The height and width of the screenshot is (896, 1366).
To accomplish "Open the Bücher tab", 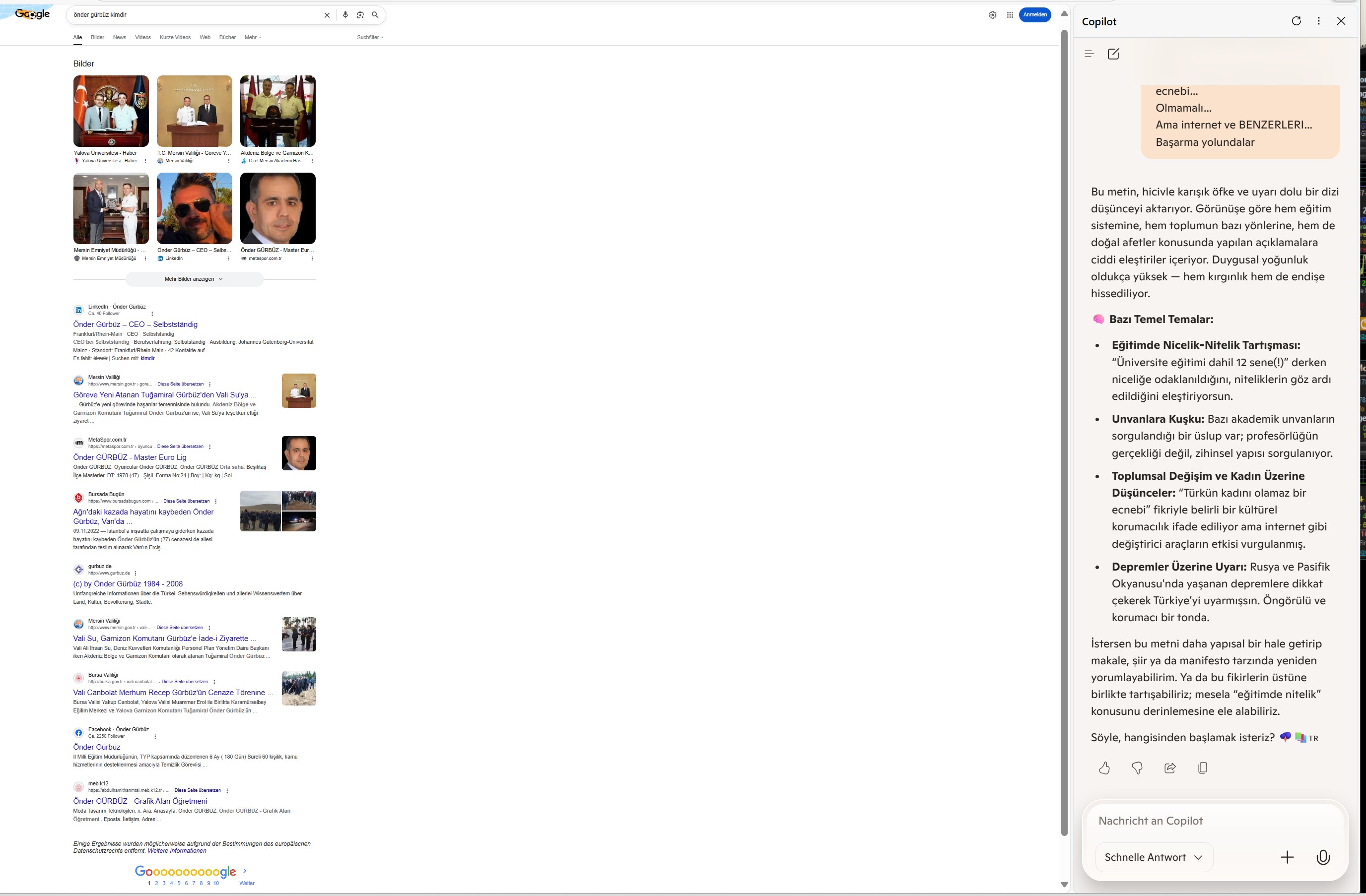I will [x=227, y=37].
